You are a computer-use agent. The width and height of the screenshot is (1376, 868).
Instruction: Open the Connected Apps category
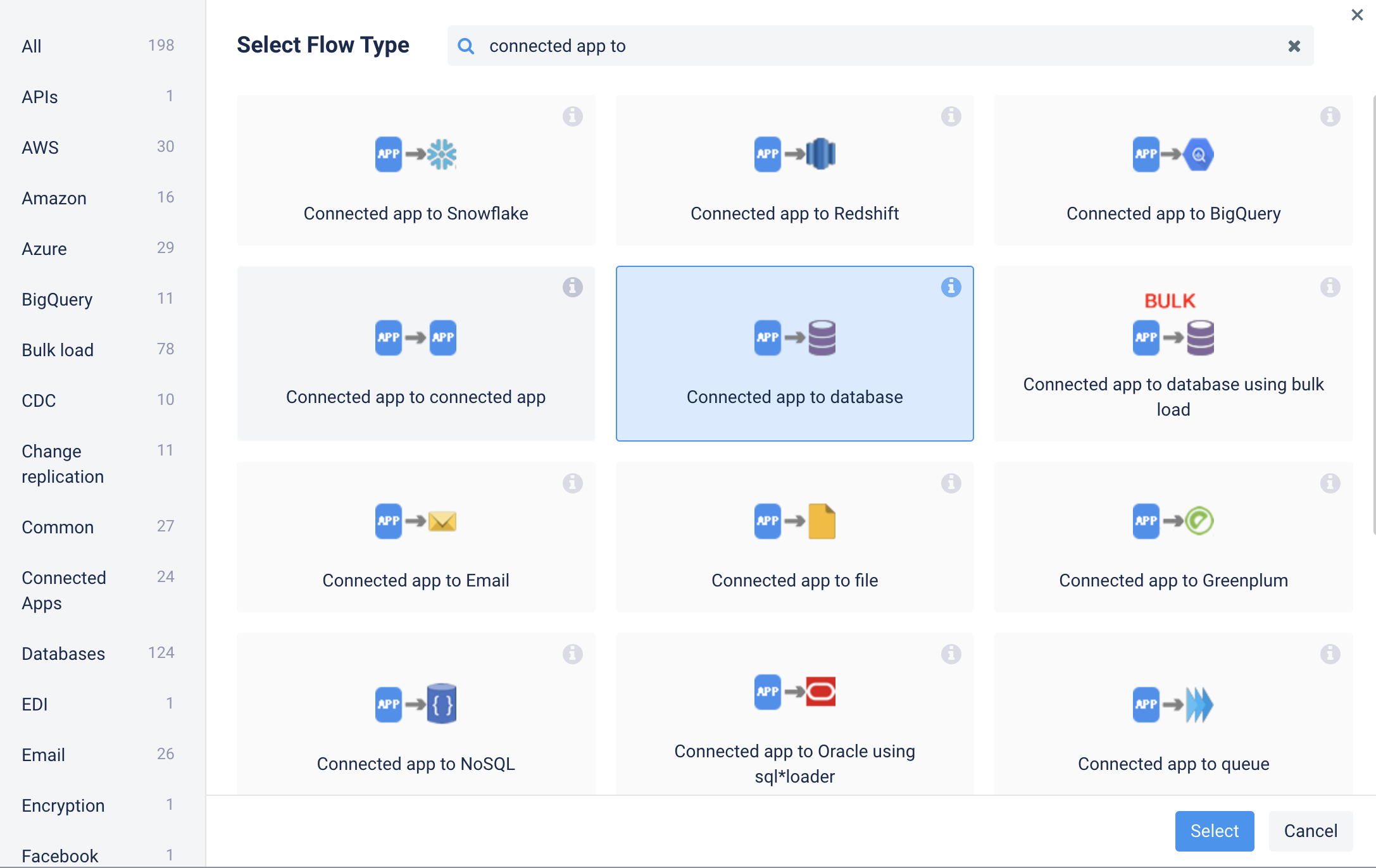click(63, 590)
